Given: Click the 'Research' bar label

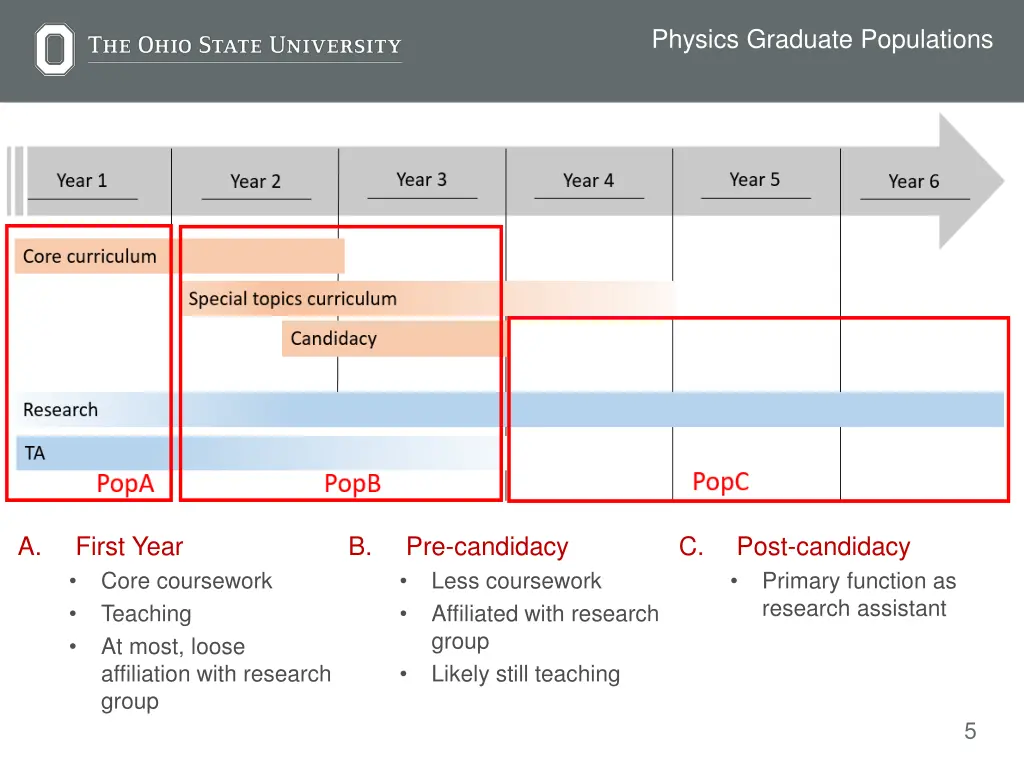Looking at the screenshot, I should click(60, 409).
